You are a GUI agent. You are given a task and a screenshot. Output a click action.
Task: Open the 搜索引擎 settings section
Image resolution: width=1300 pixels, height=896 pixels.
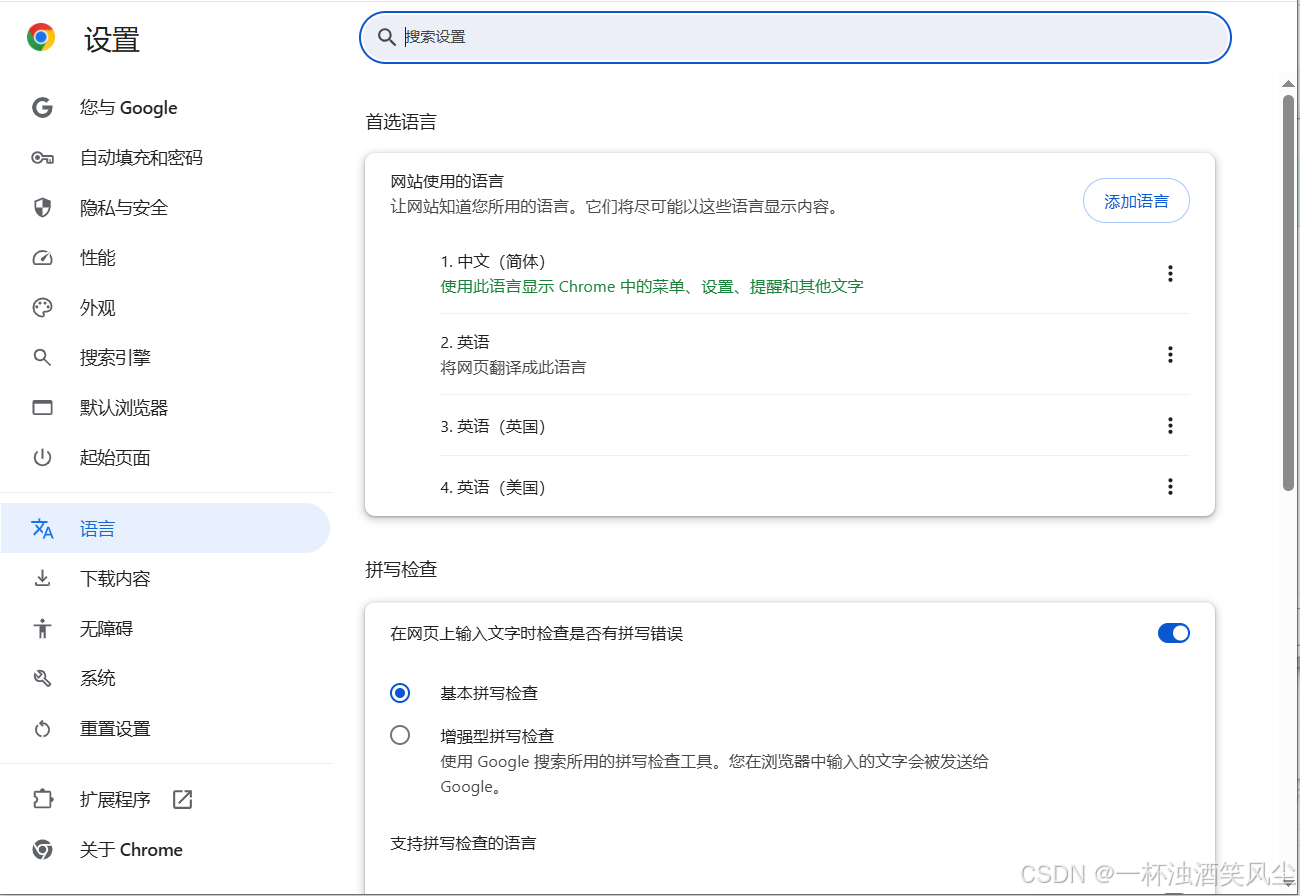(x=165, y=358)
